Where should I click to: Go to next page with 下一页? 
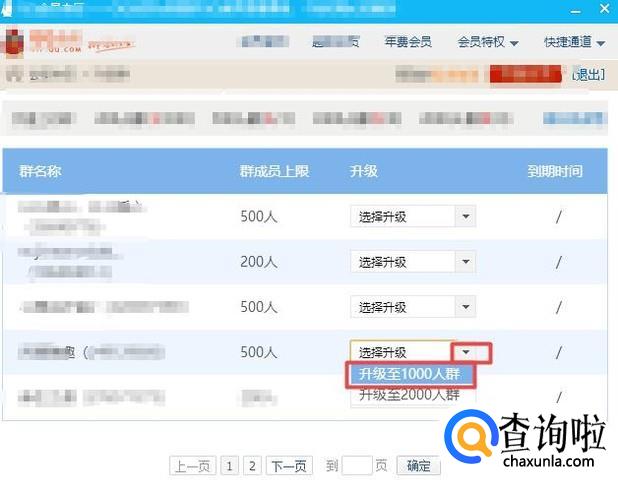pyautogui.click(x=289, y=466)
